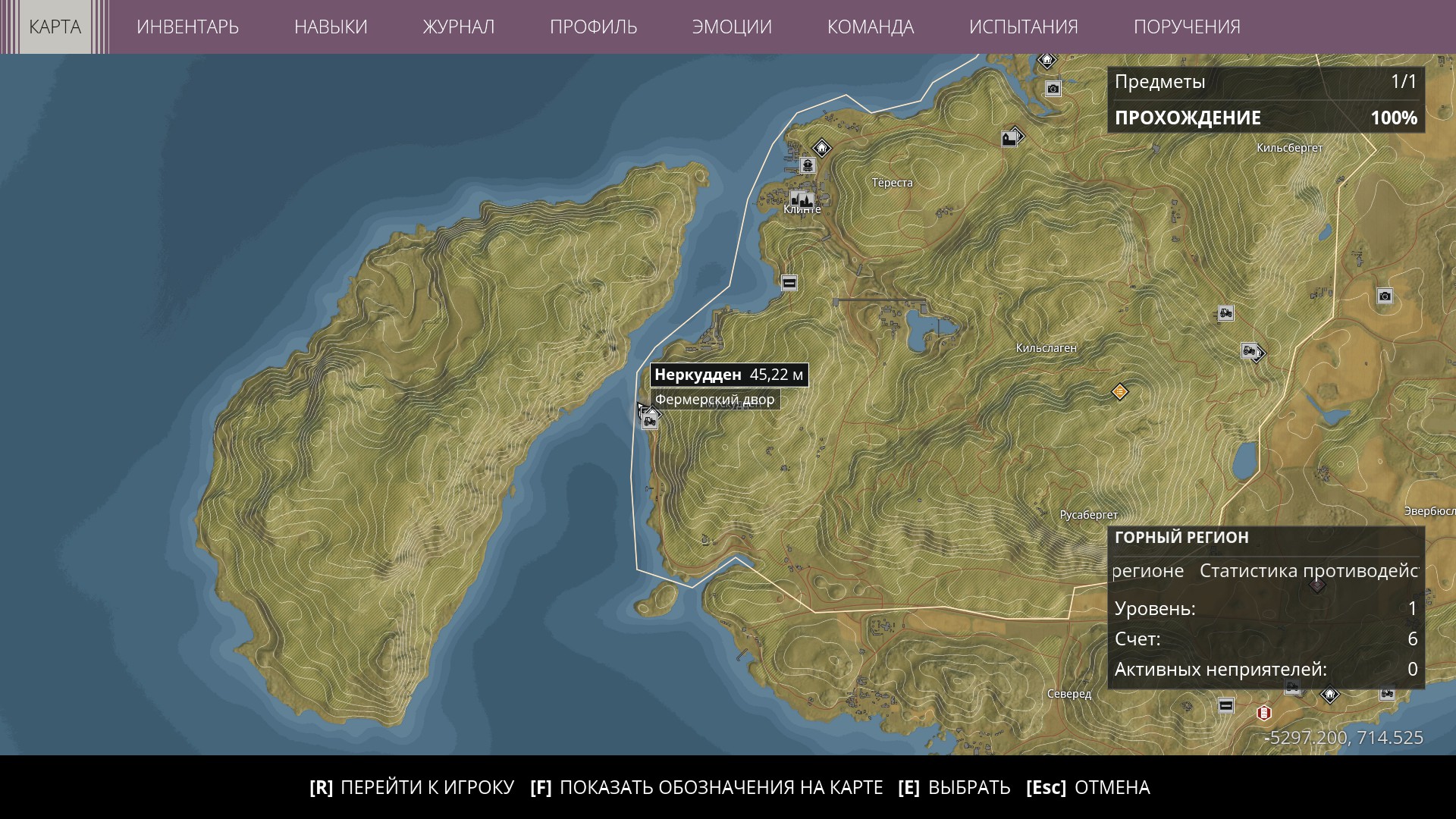This screenshot has width=1456, height=819.
Task: Click the bunker icon east of Северед
Action: tap(1225, 706)
